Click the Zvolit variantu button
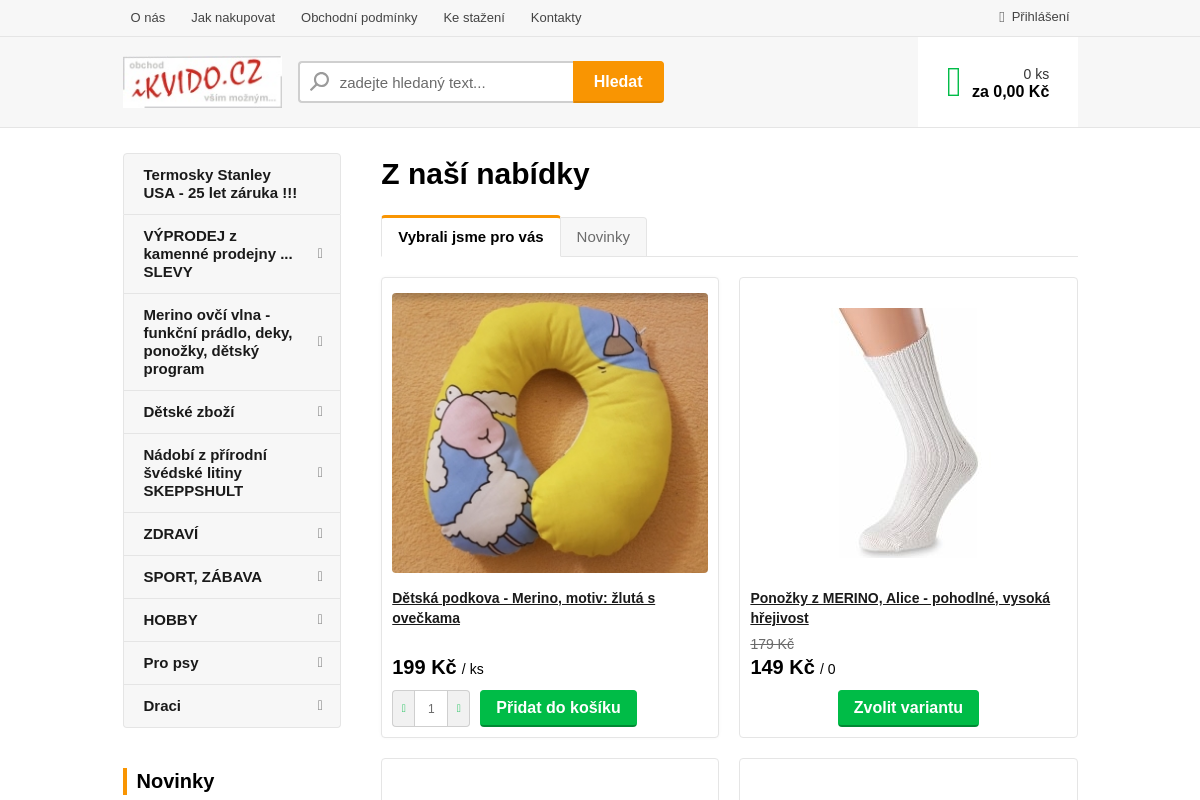 point(908,708)
